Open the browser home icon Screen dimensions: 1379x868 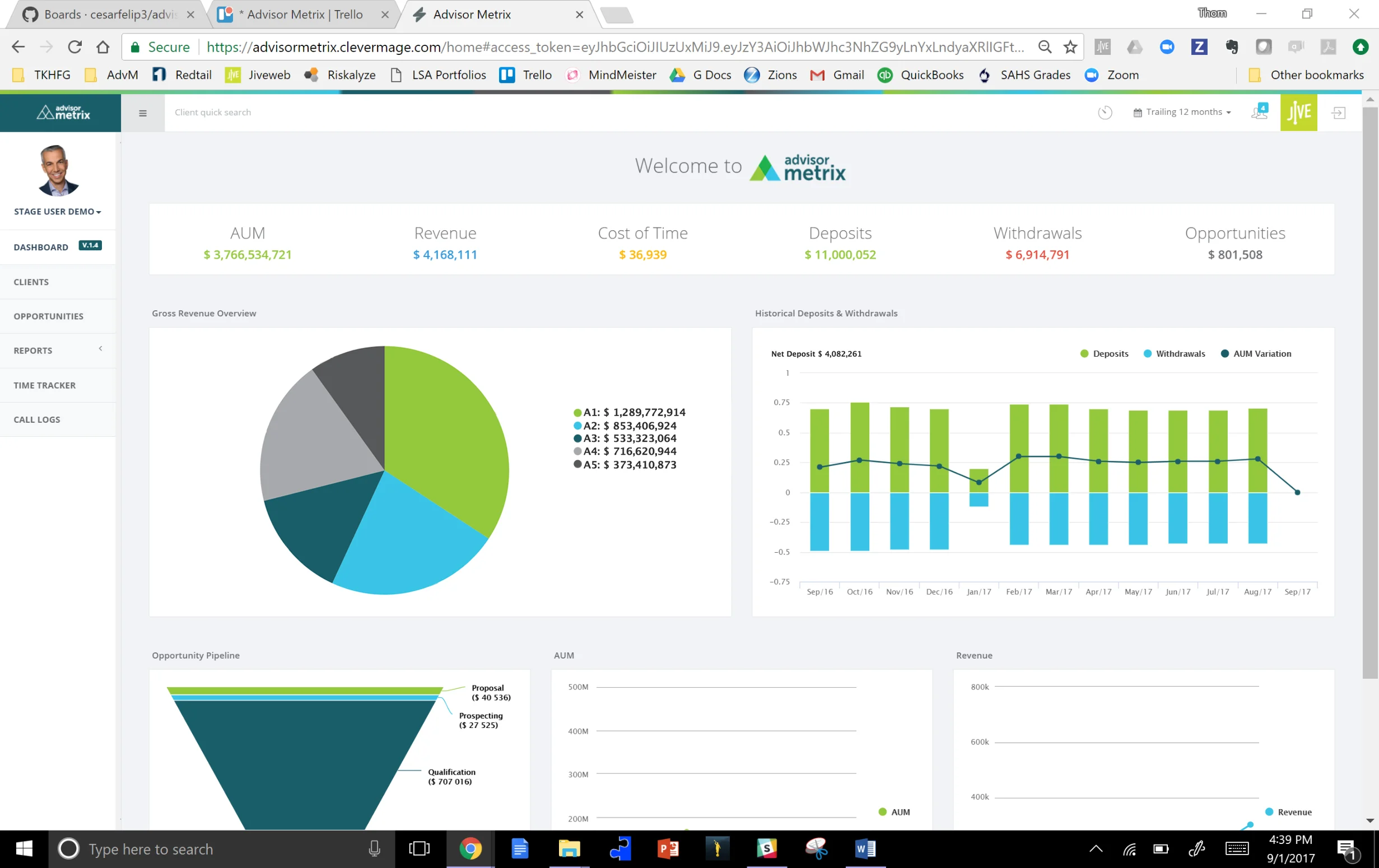pyautogui.click(x=103, y=47)
